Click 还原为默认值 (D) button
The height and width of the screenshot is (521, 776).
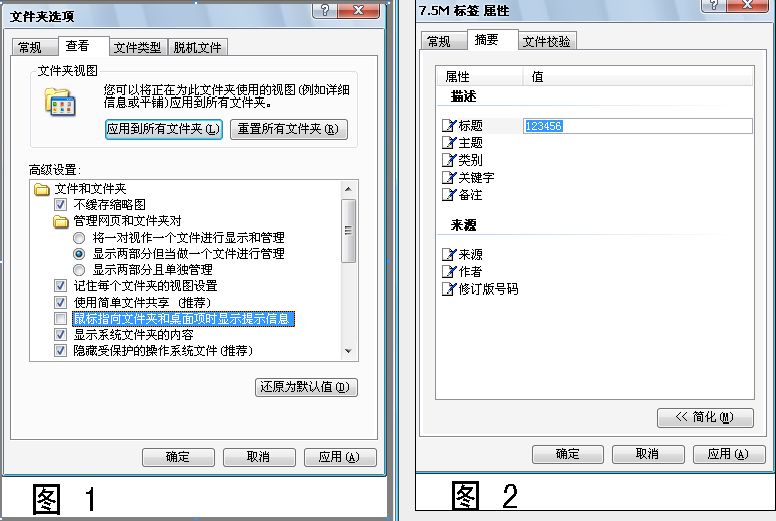(306, 387)
